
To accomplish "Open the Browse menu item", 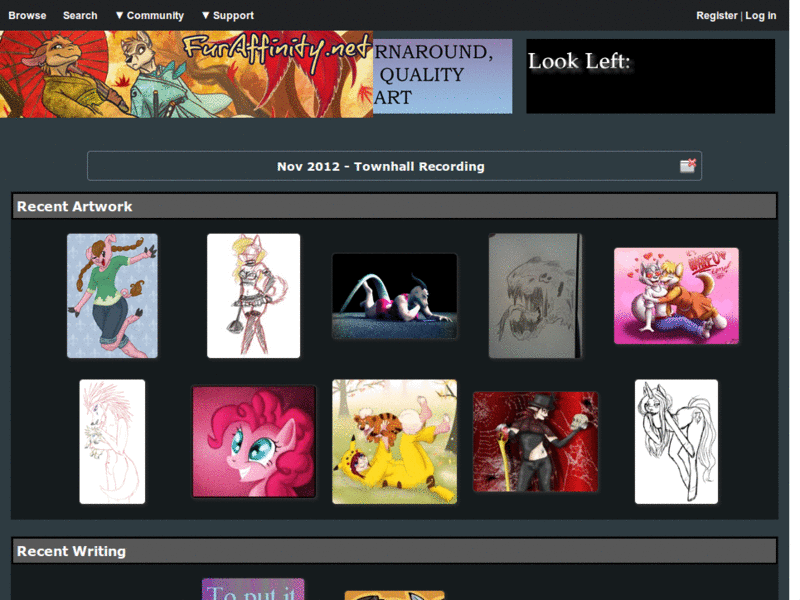I will [27, 15].
